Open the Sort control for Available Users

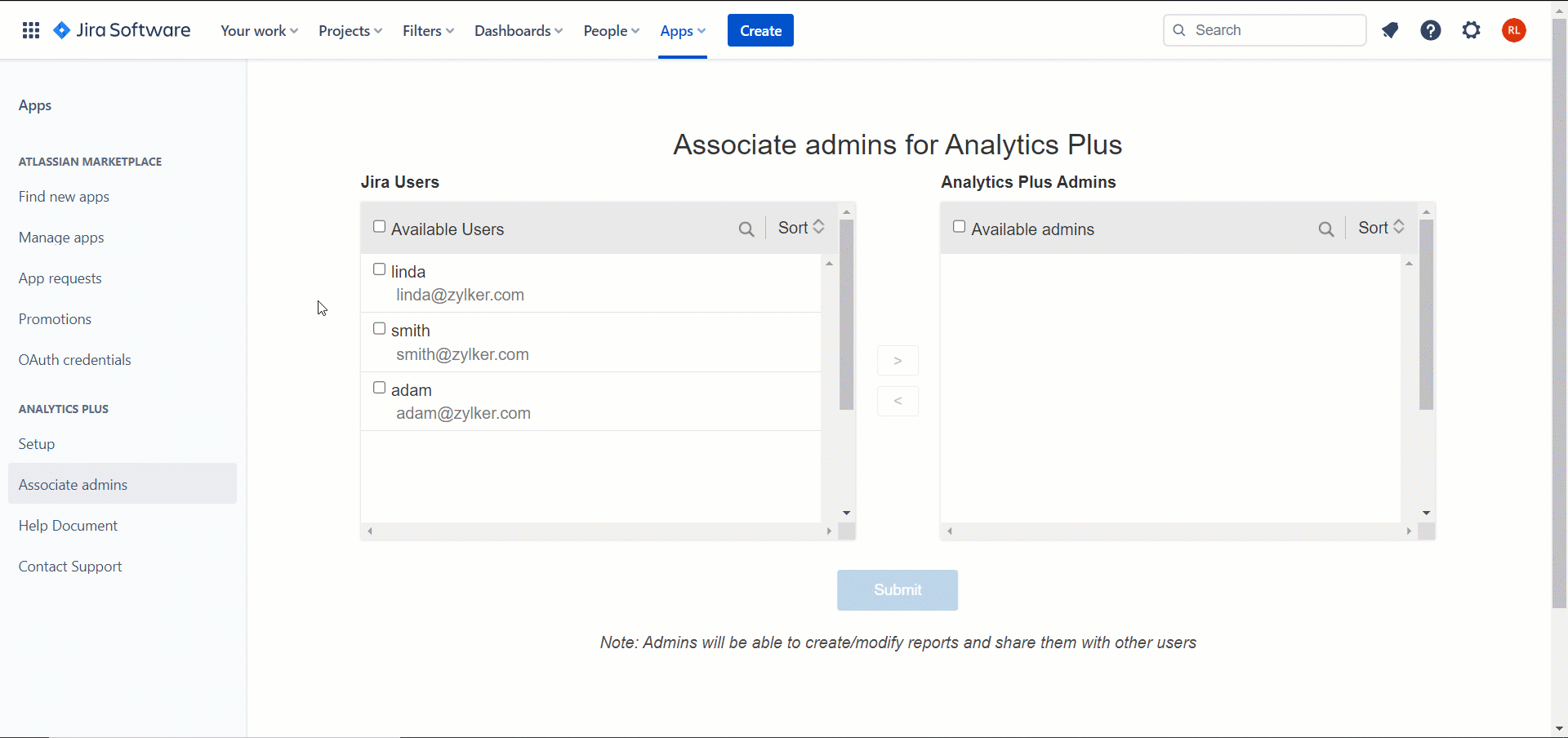800,228
